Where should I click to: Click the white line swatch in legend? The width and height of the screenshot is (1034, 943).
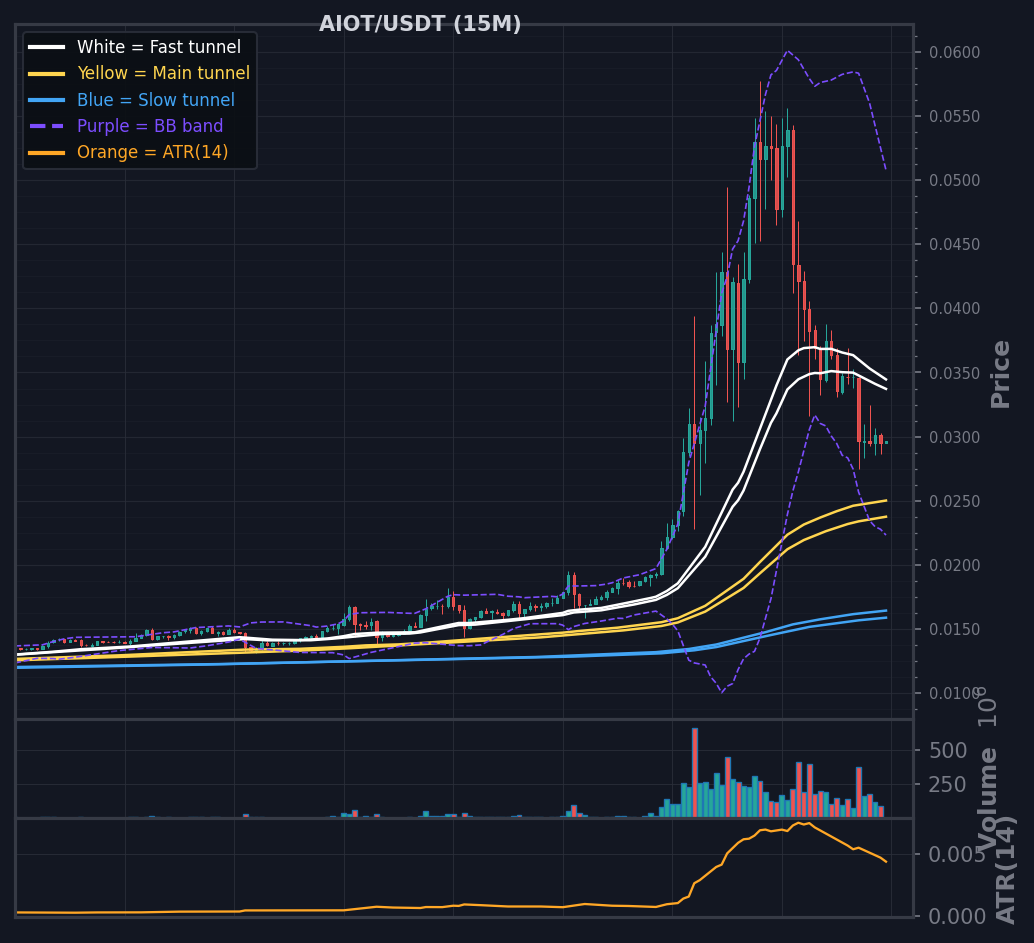tap(47, 47)
